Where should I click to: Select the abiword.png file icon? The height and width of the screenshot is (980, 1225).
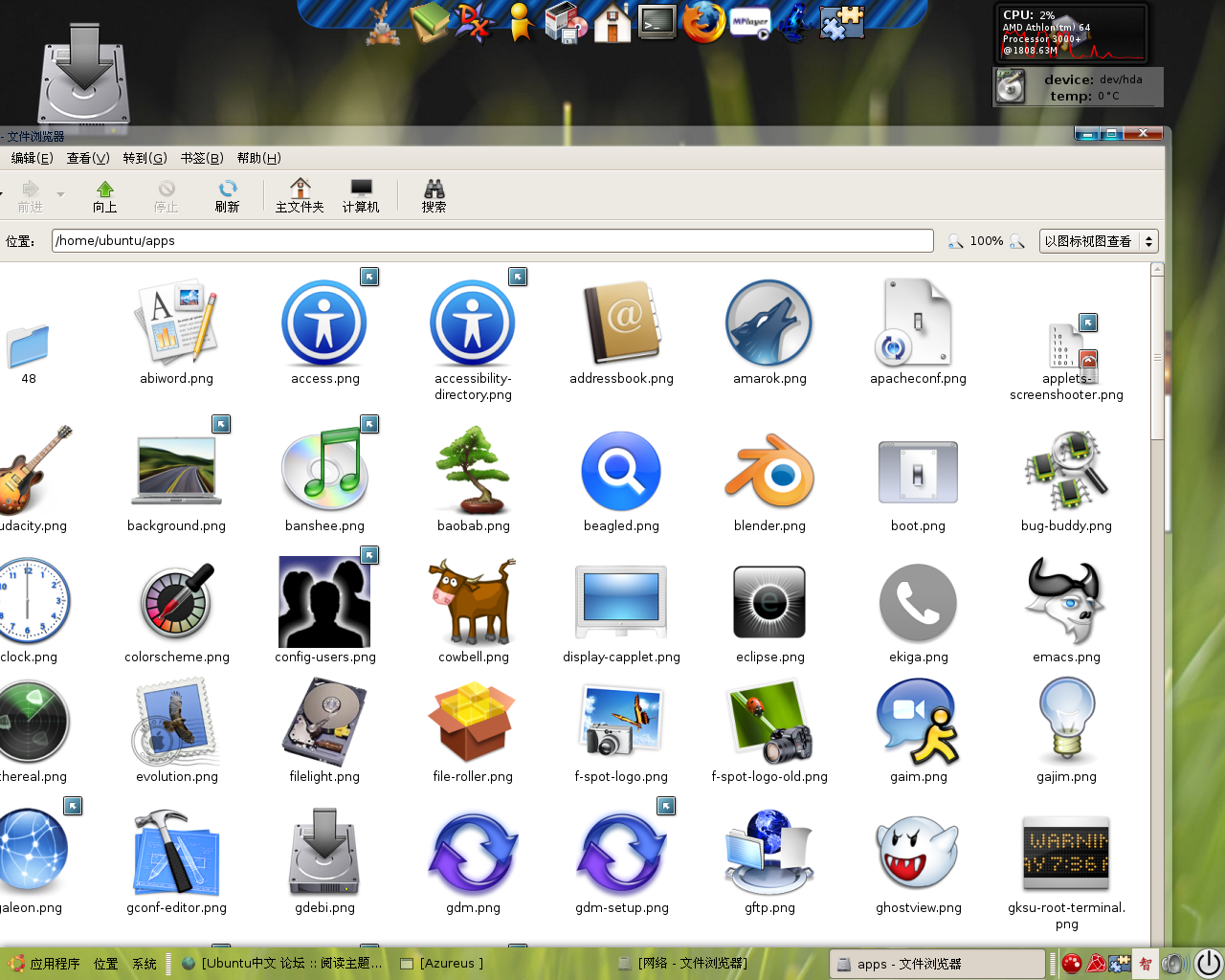point(176,323)
